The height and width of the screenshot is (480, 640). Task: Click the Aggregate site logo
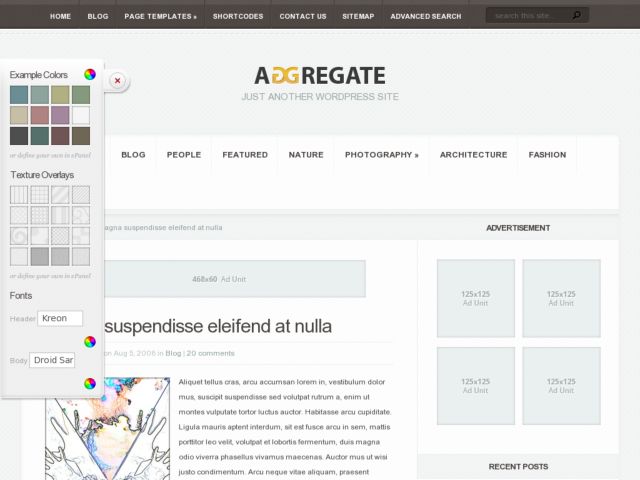(x=319, y=75)
